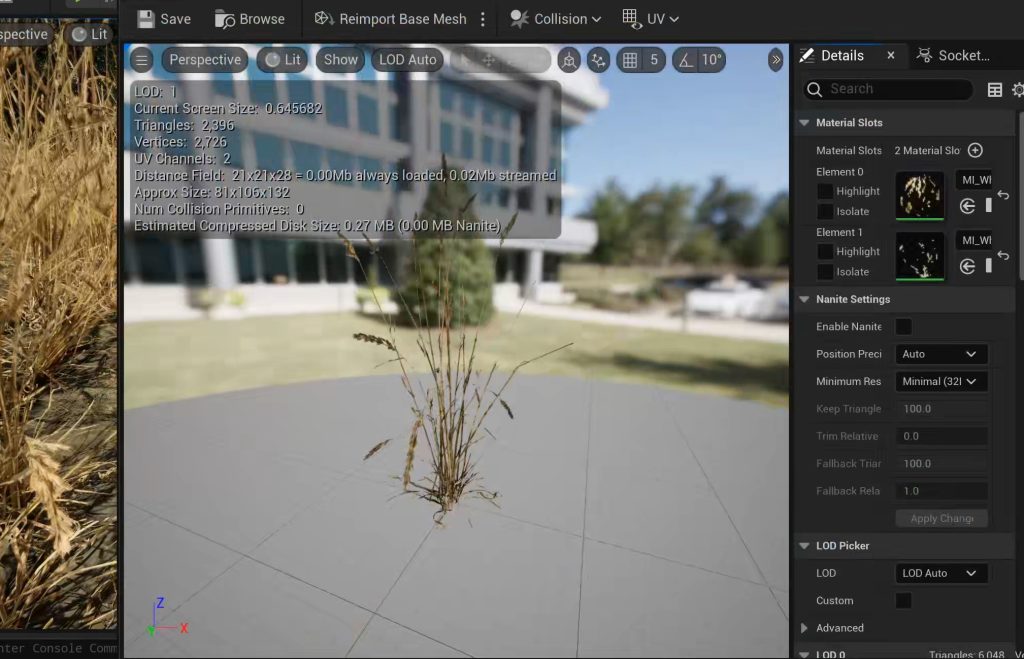Collapse the LOD 0 section
The width and height of the screenshot is (1024, 659).
(805, 654)
